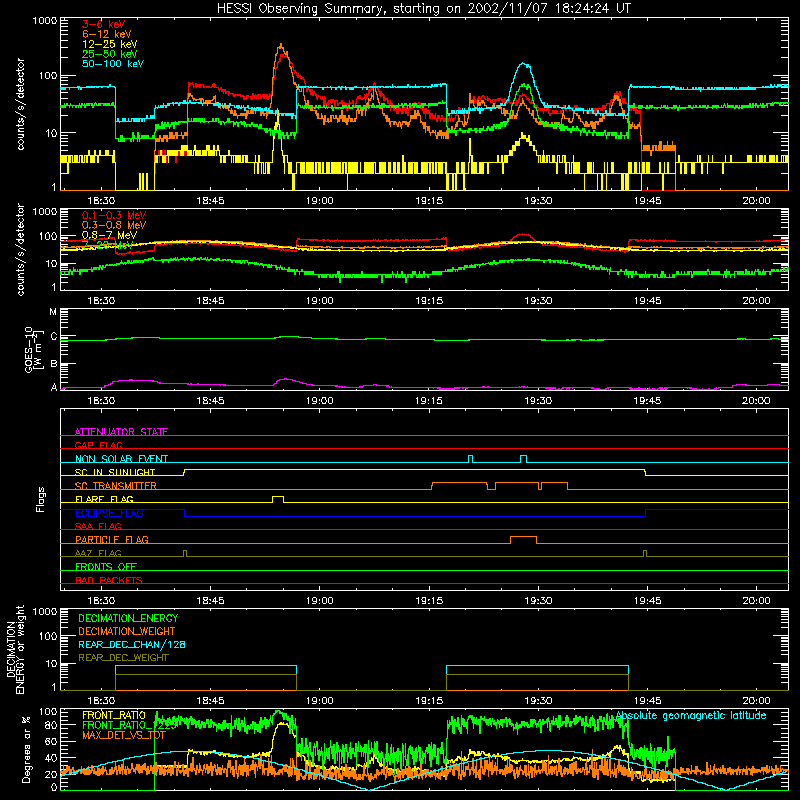Select the 0.3-0.8 MeV legend label
The height and width of the screenshot is (800, 800).
pyautogui.click(x=114, y=225)
